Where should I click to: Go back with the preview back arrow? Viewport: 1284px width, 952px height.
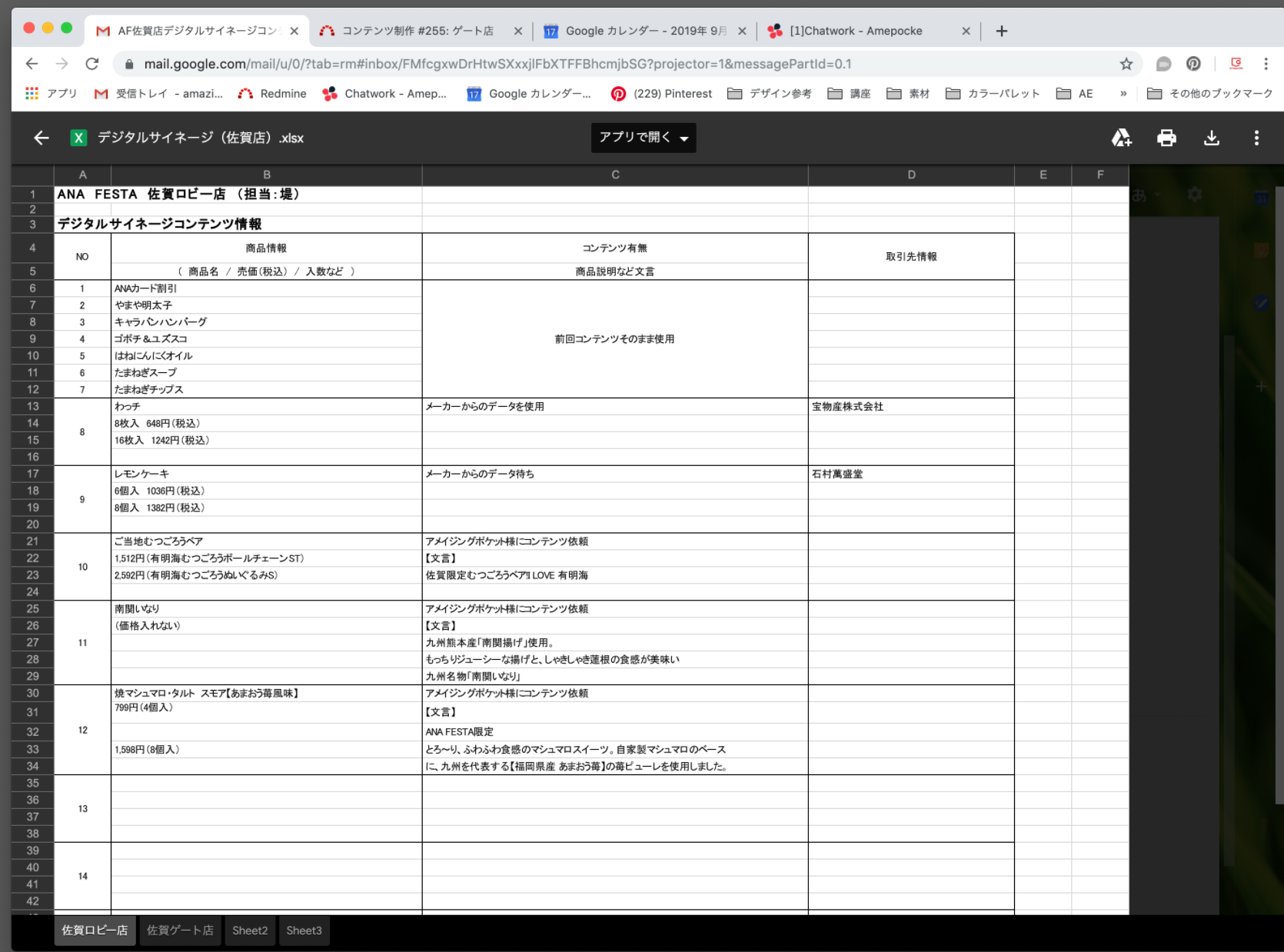[42, 138]
